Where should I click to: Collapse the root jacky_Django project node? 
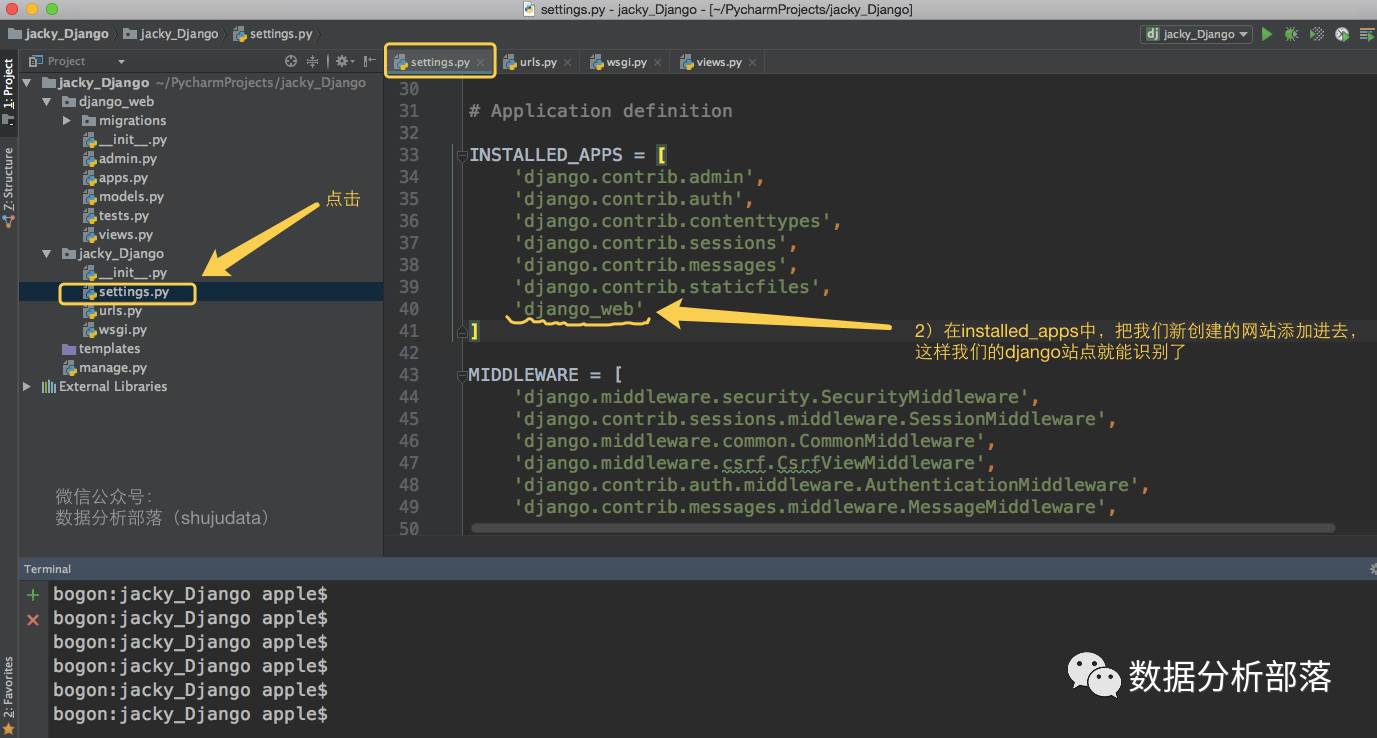point(27,83)
